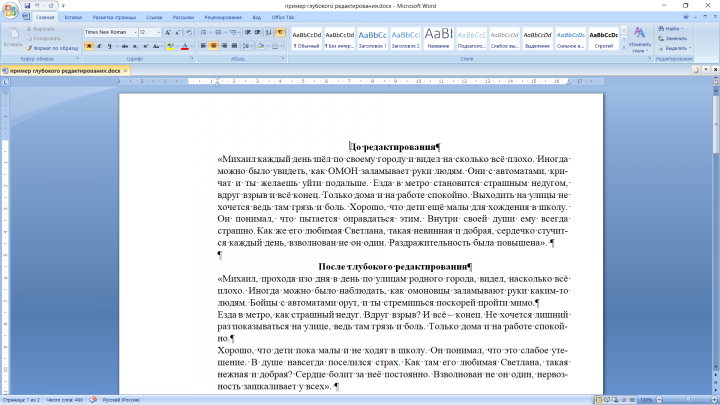Apply the Обычный style
This screenshot has height=405, width=720.
(307, 39)
